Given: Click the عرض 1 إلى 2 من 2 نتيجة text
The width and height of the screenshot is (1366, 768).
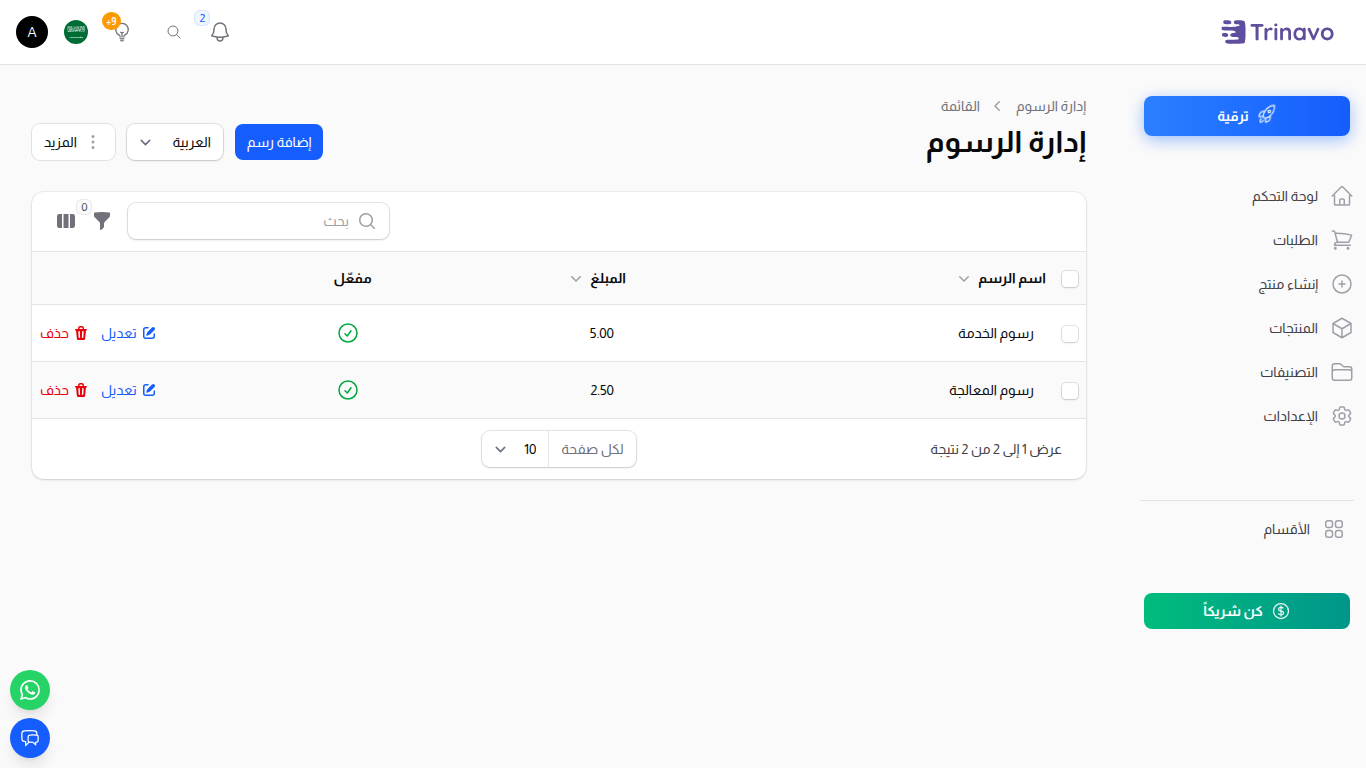Looking at the screenshot, I should [x=996, y=449].
